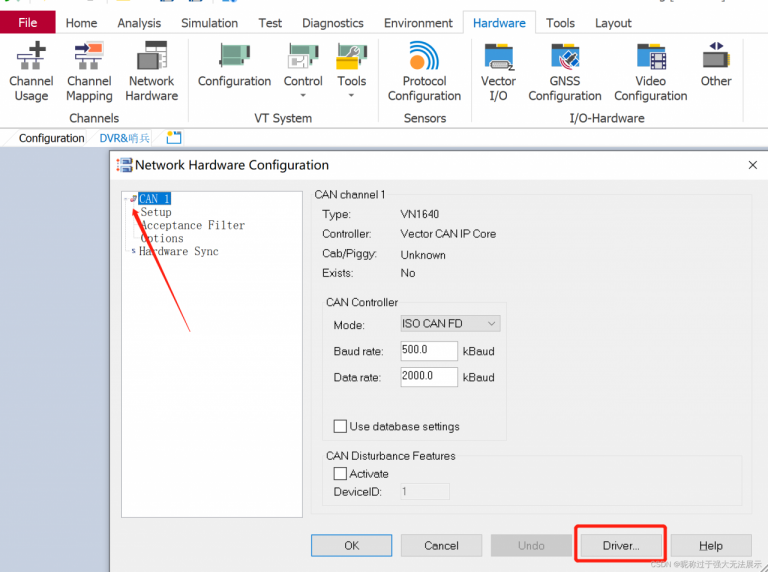Screen dimensions: 768x572
Task: Select Acceptance Filter in the tree
Action: pyautogui.click(x=192, y=226)
